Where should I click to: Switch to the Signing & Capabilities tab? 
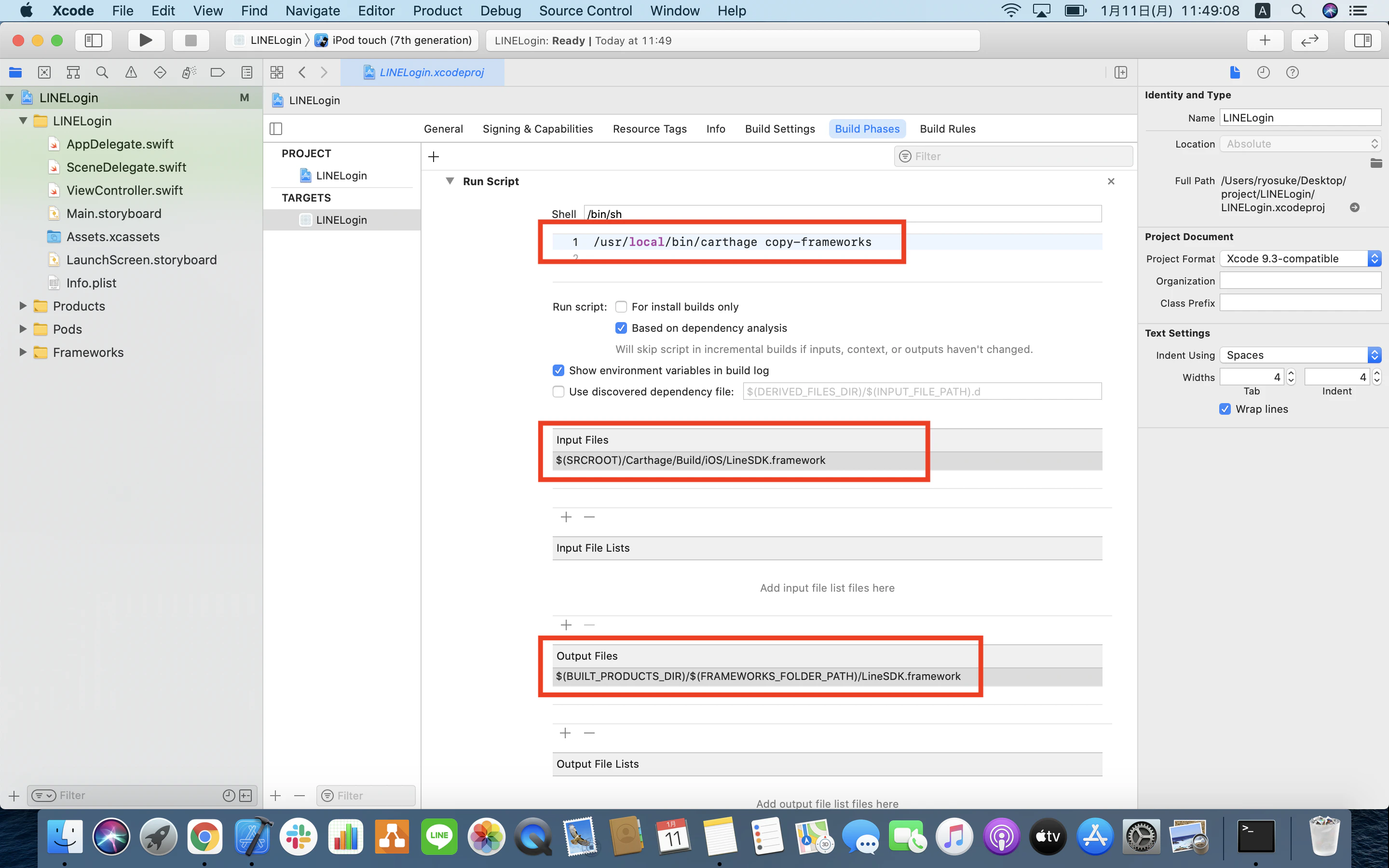coord(537,129)
